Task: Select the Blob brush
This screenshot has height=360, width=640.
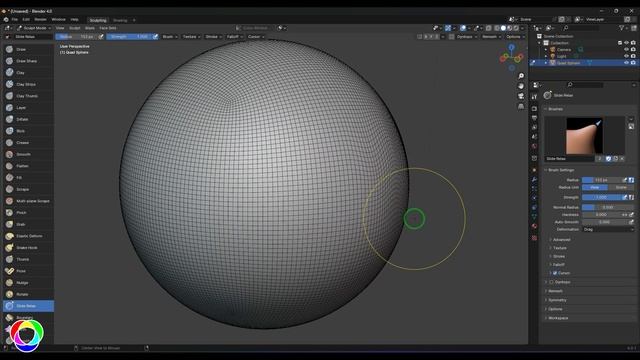Action: pyautogui.click(x=28, y=131)
